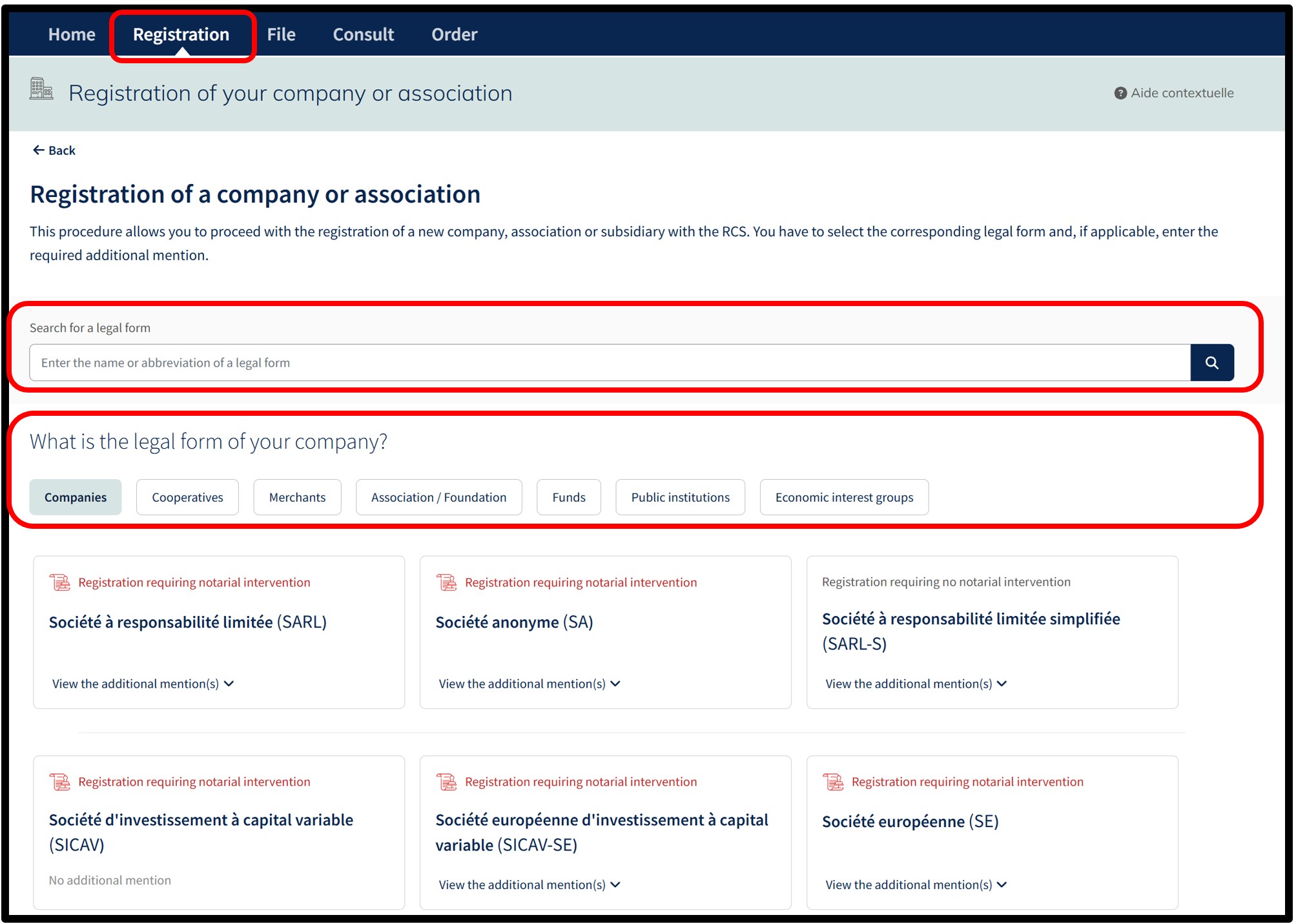The image size is (1296, 924).
Task: Focus the legal form search field
Action: 610,363
